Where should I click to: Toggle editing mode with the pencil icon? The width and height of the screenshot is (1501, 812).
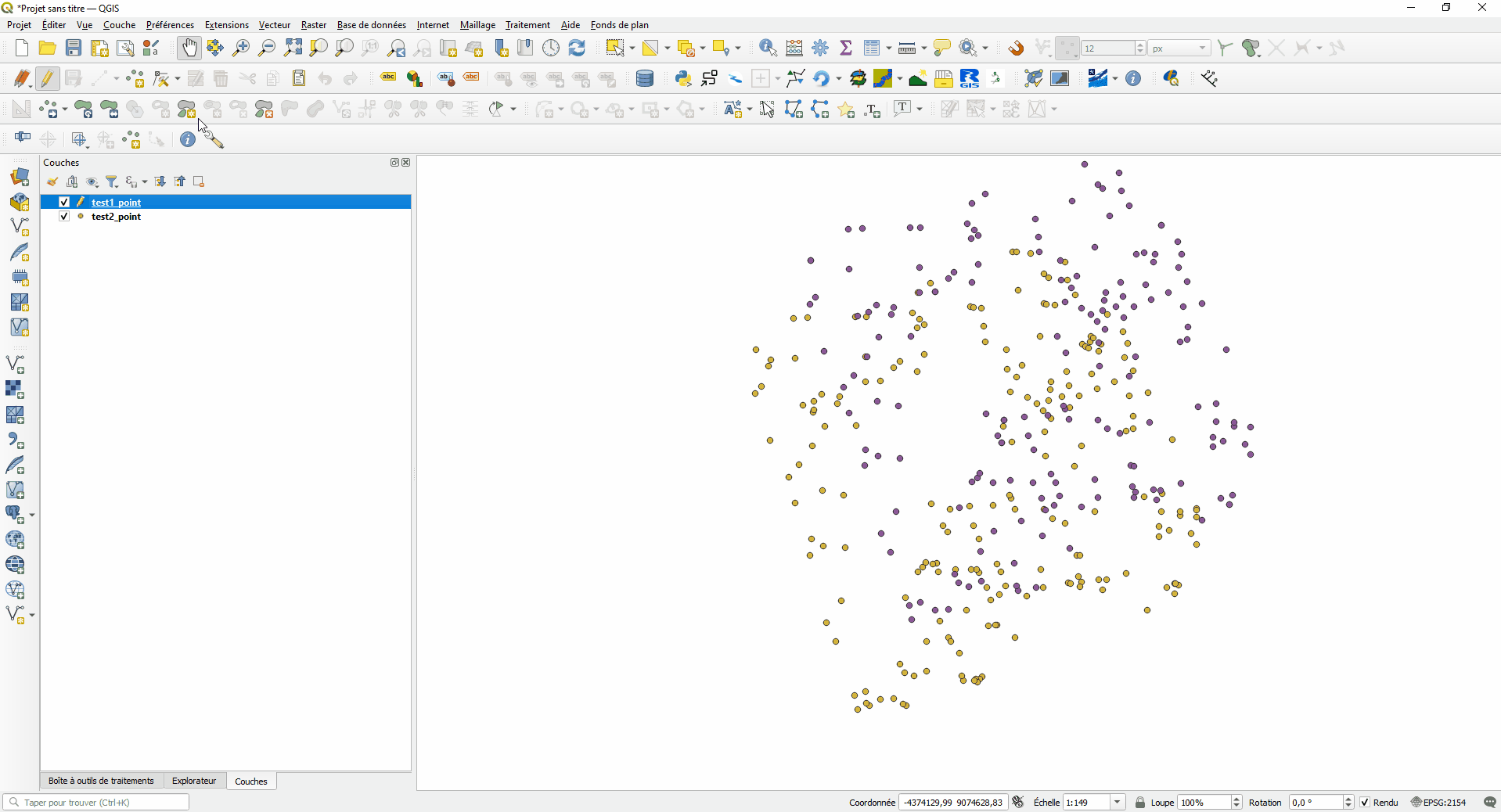pos(47,78)
